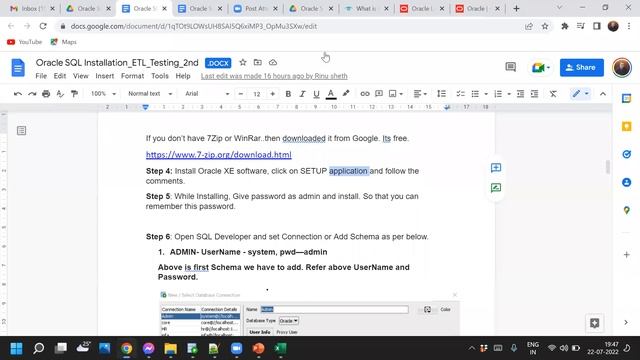Click the Explore button at bottom right
The width and height of the screenshot is (640, 360).
tap(595, 323)
